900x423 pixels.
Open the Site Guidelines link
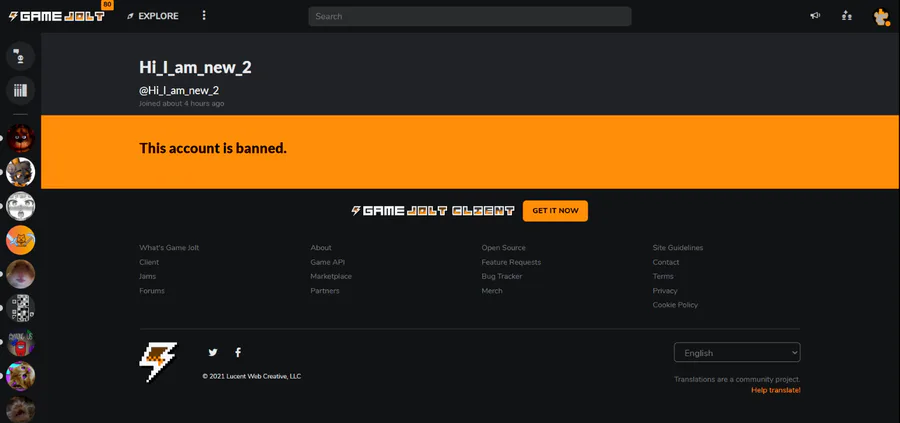click(x=678, y=248)
